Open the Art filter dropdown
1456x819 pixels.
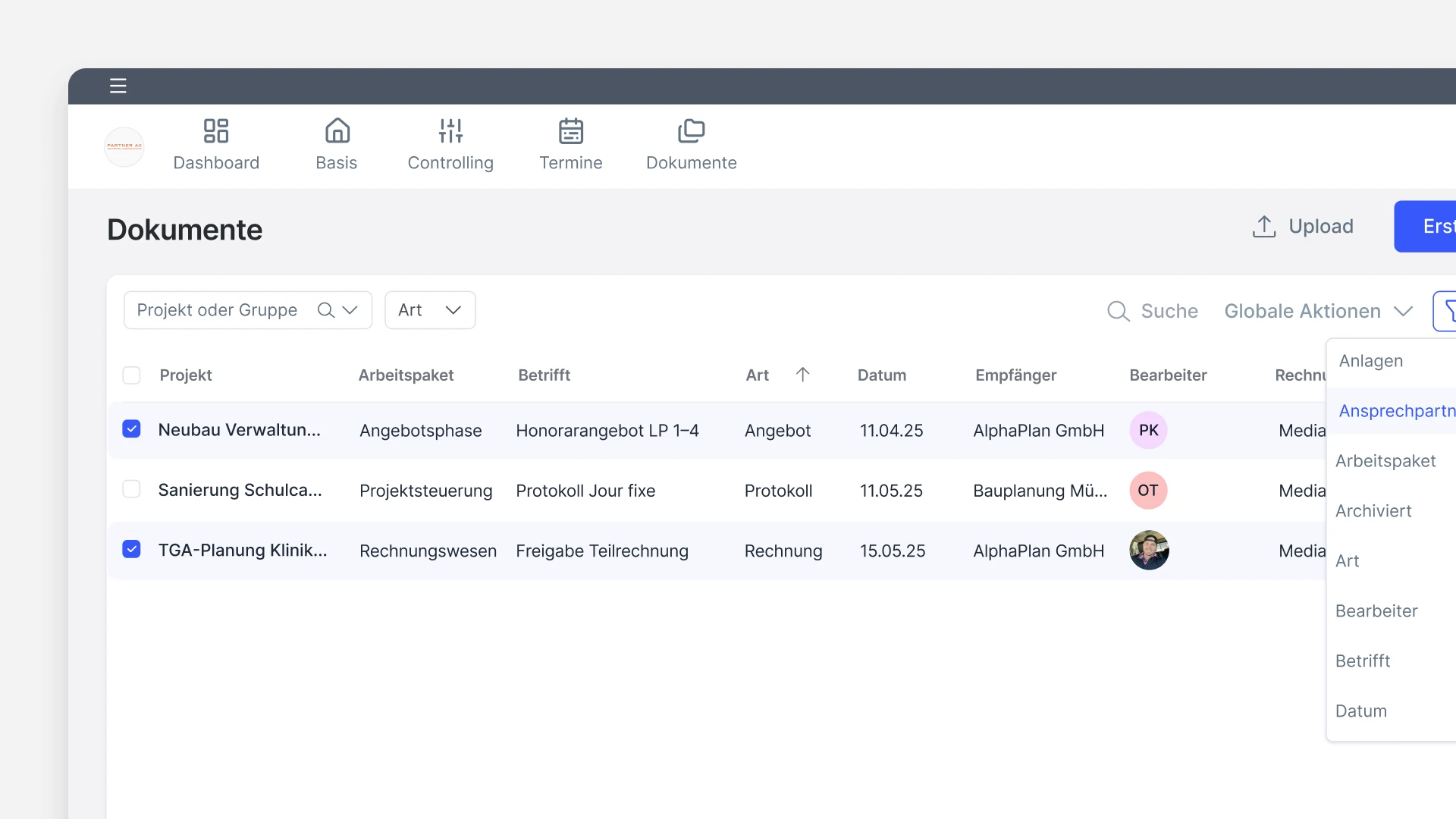tap(430, 310)
